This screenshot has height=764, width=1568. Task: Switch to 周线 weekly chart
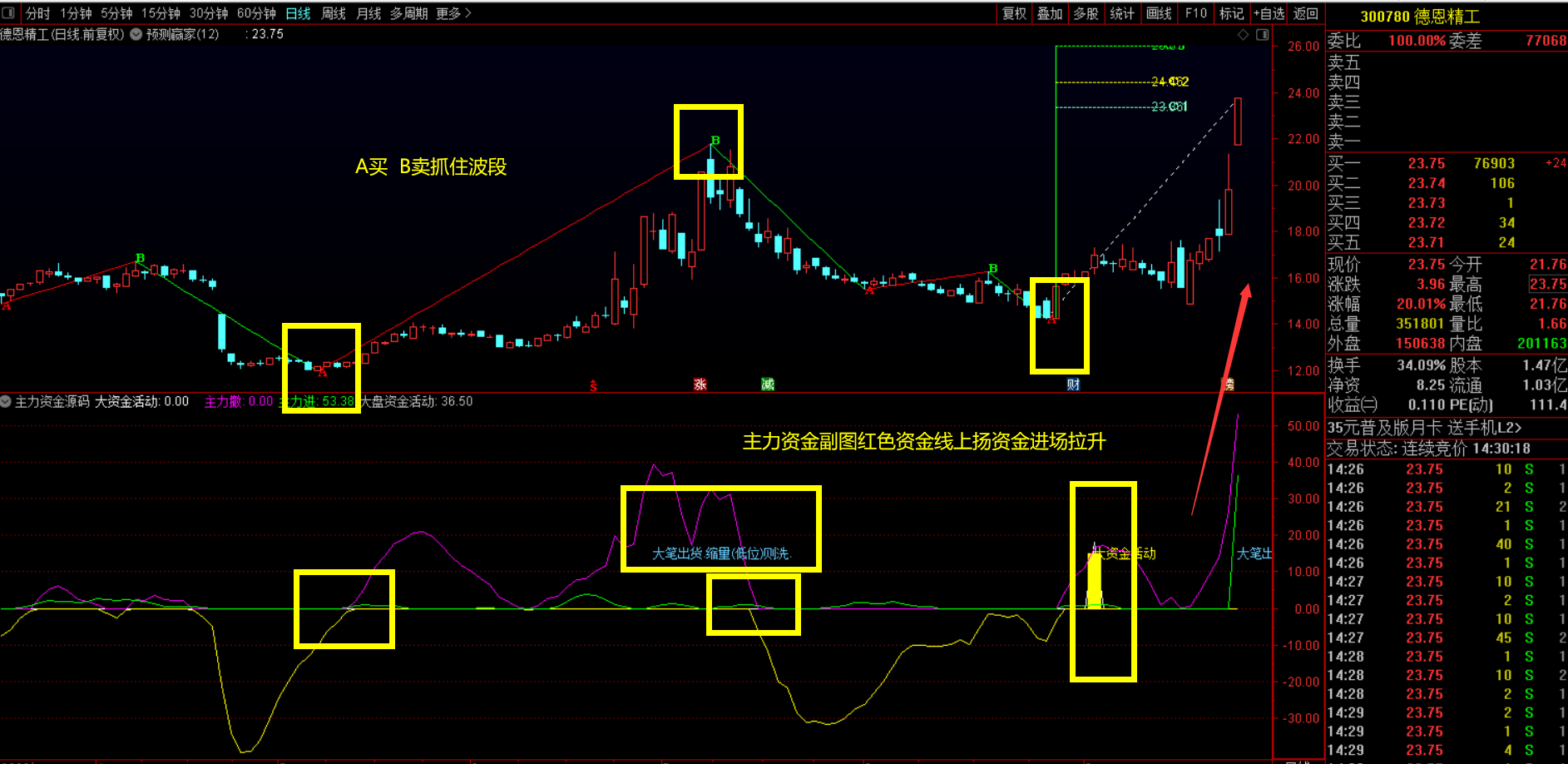[334, 13]
